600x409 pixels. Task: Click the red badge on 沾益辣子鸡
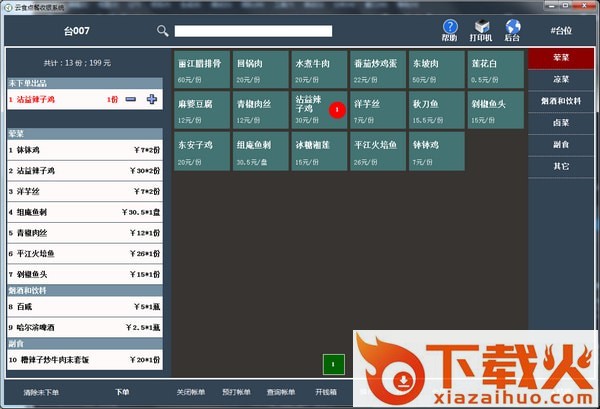coord(336,108)
